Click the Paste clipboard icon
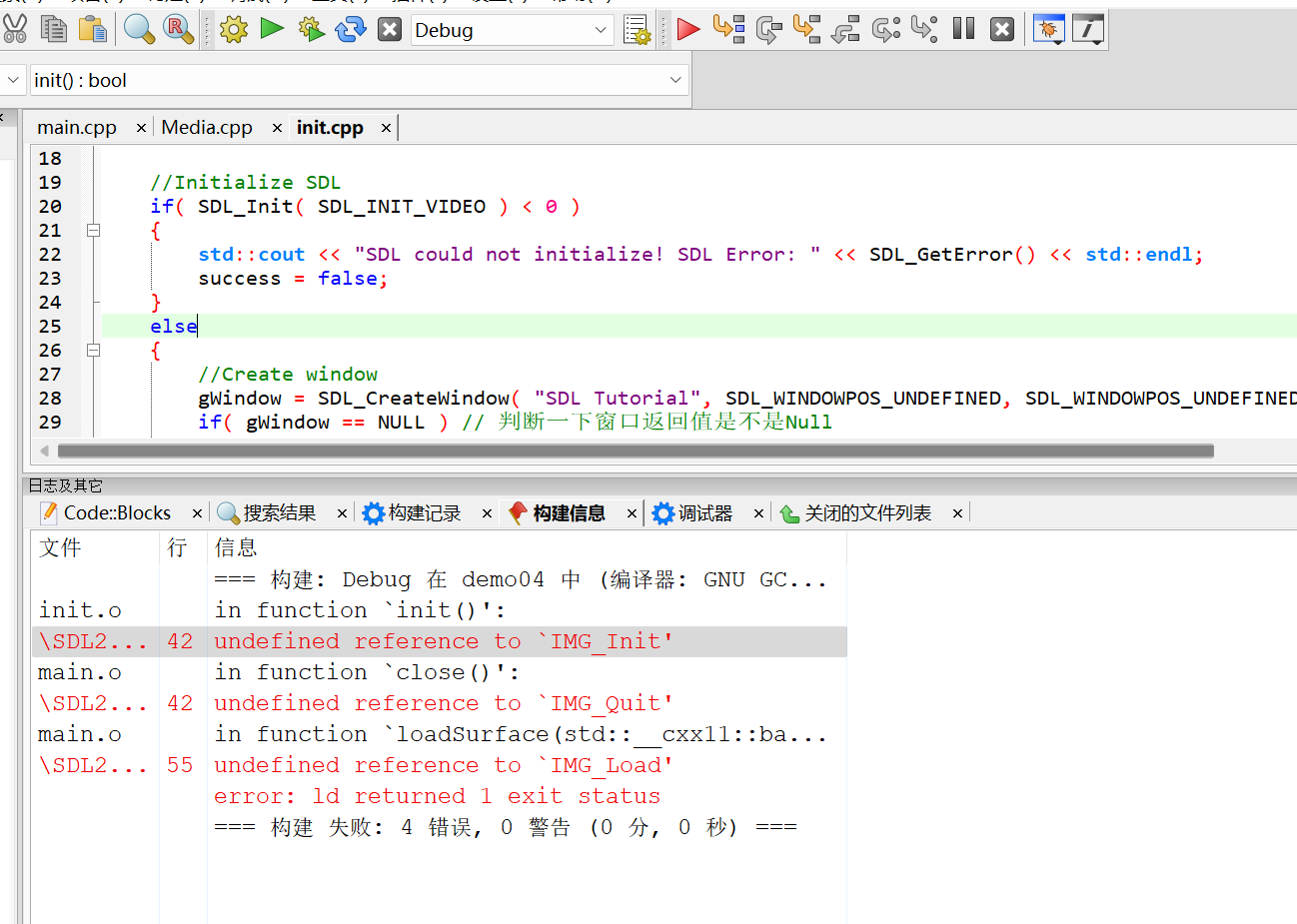Screen dimensions: 1297x924 click(93, 29)
